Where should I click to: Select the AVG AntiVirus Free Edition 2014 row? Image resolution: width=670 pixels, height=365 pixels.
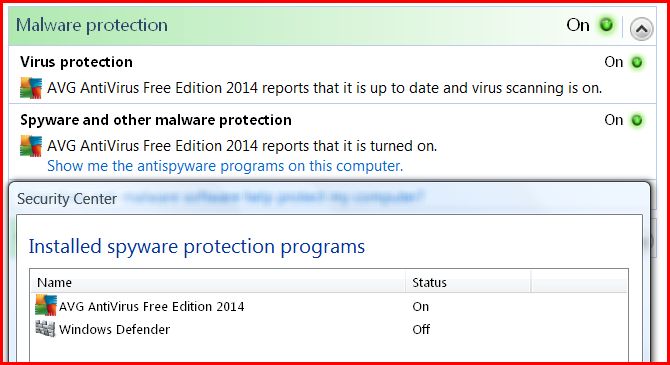click(329, 306)
